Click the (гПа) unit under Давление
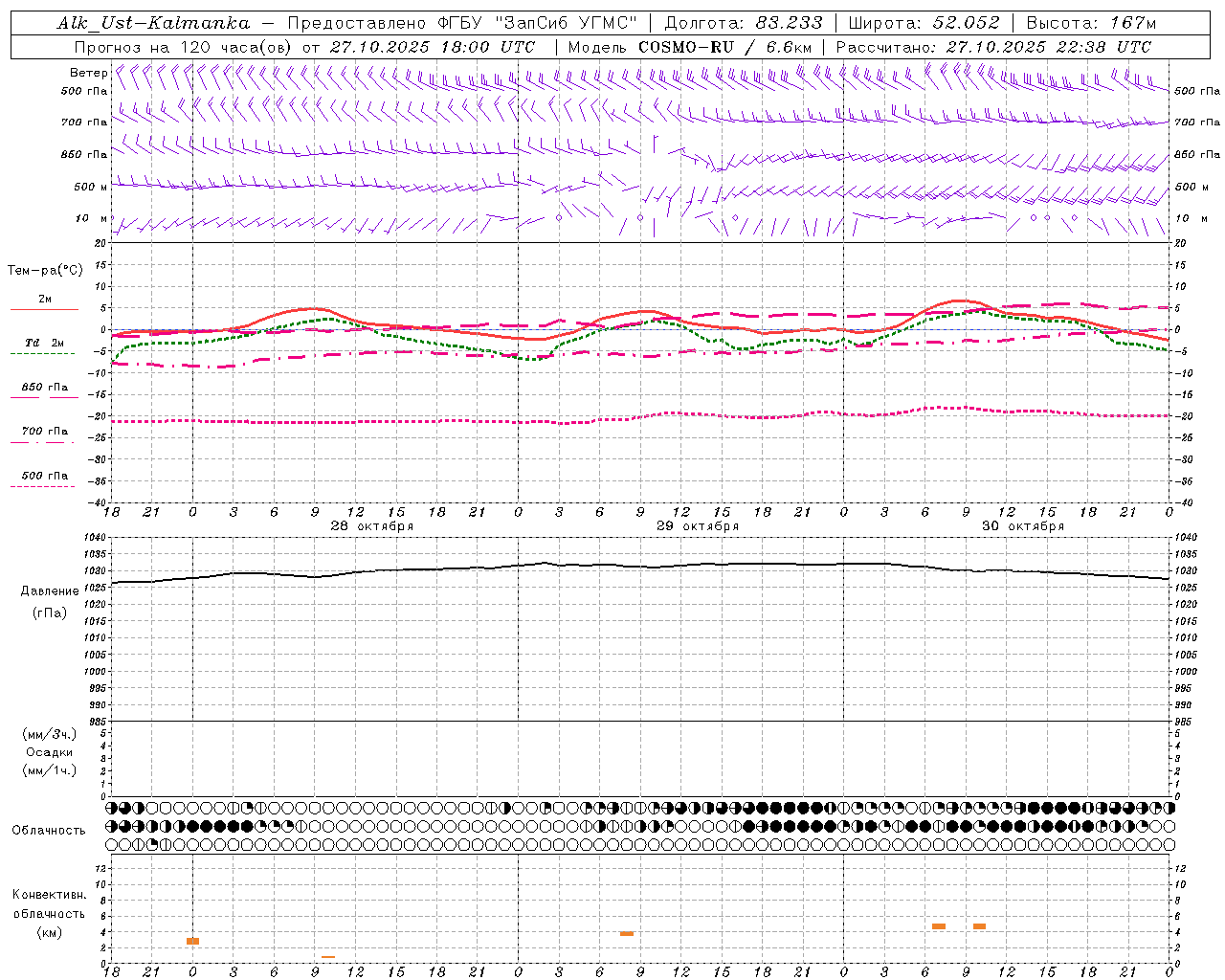The height and width of the screenshot is (980, 1225). tap(50, 613)
